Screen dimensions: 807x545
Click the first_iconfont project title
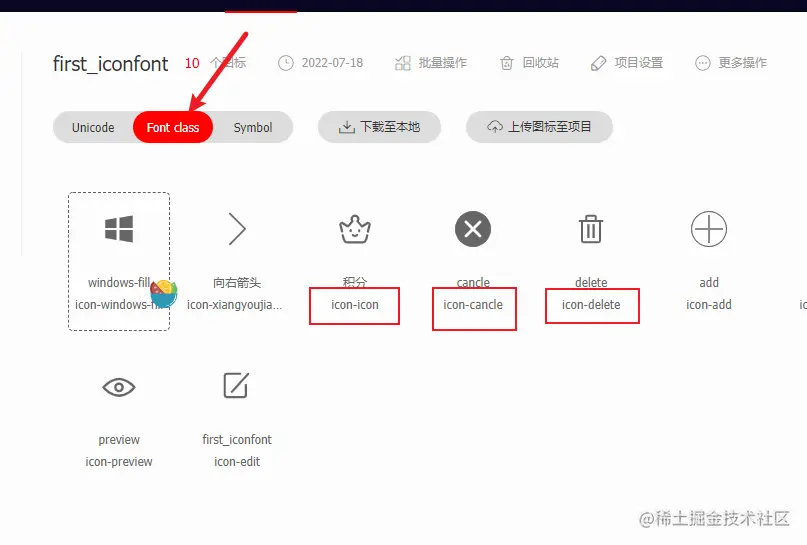click(111, 64)
